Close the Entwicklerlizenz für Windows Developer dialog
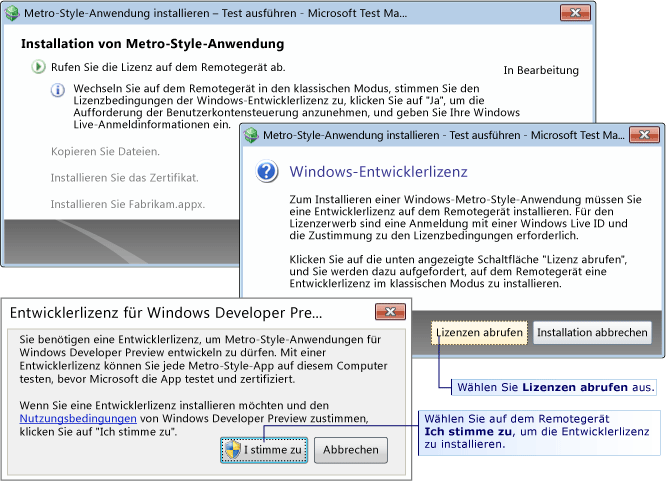 tap(390, 312)
